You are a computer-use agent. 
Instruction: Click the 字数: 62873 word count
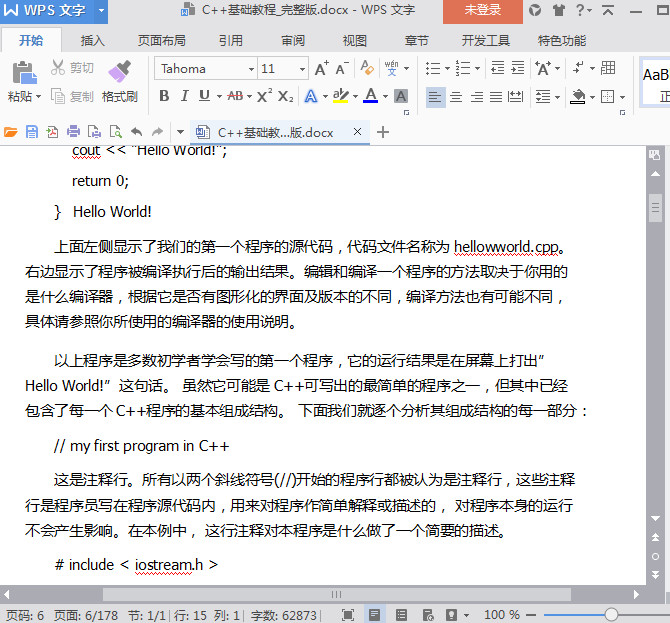point(284,615)
